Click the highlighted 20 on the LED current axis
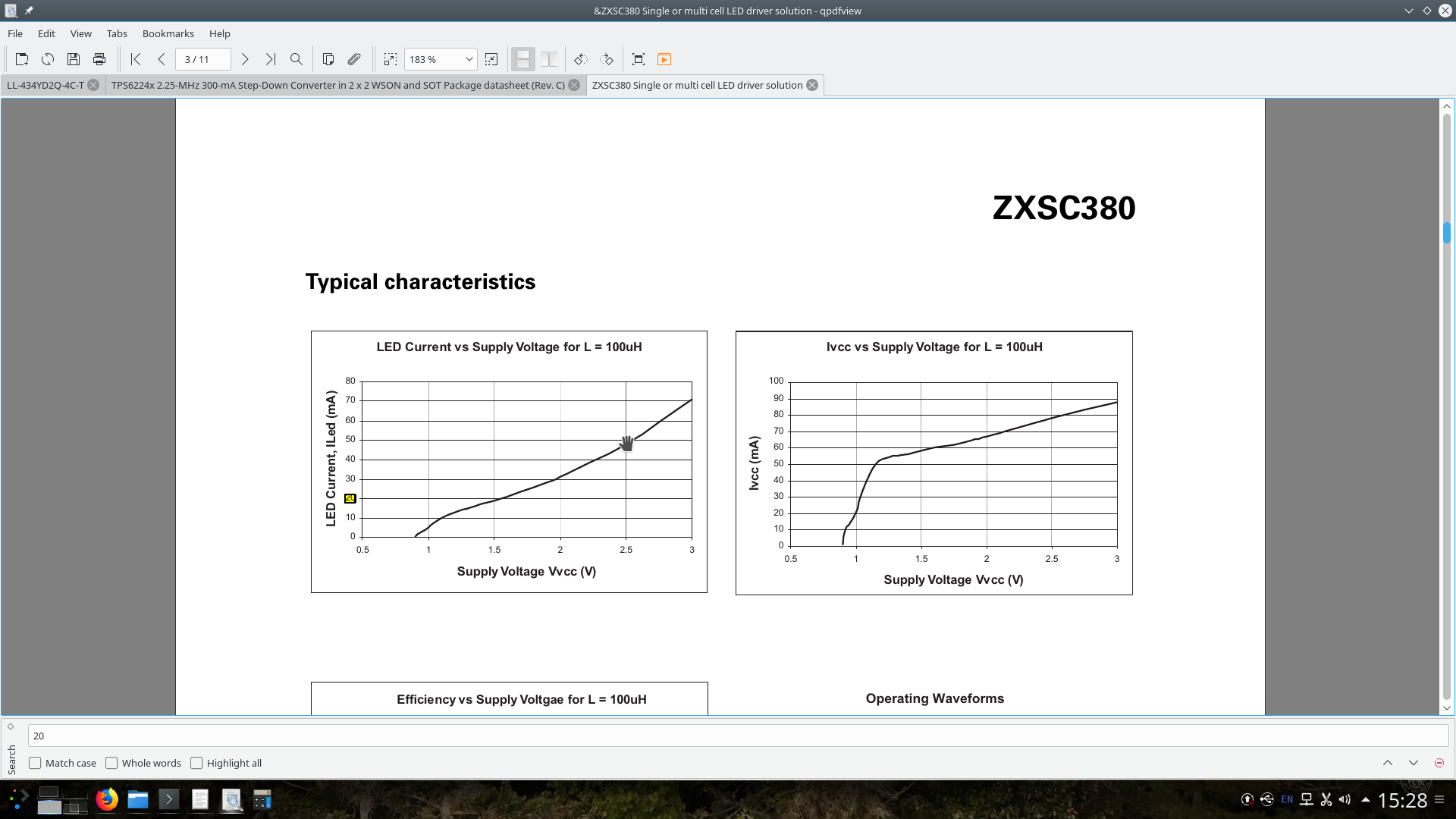 pos(350,498)
